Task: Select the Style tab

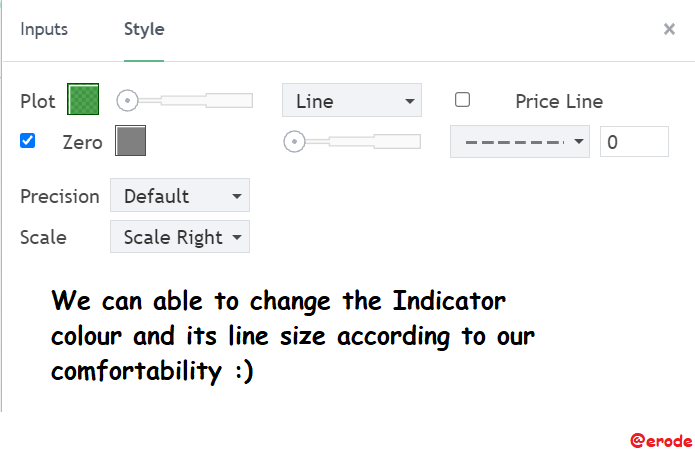Action: (144, 29)
